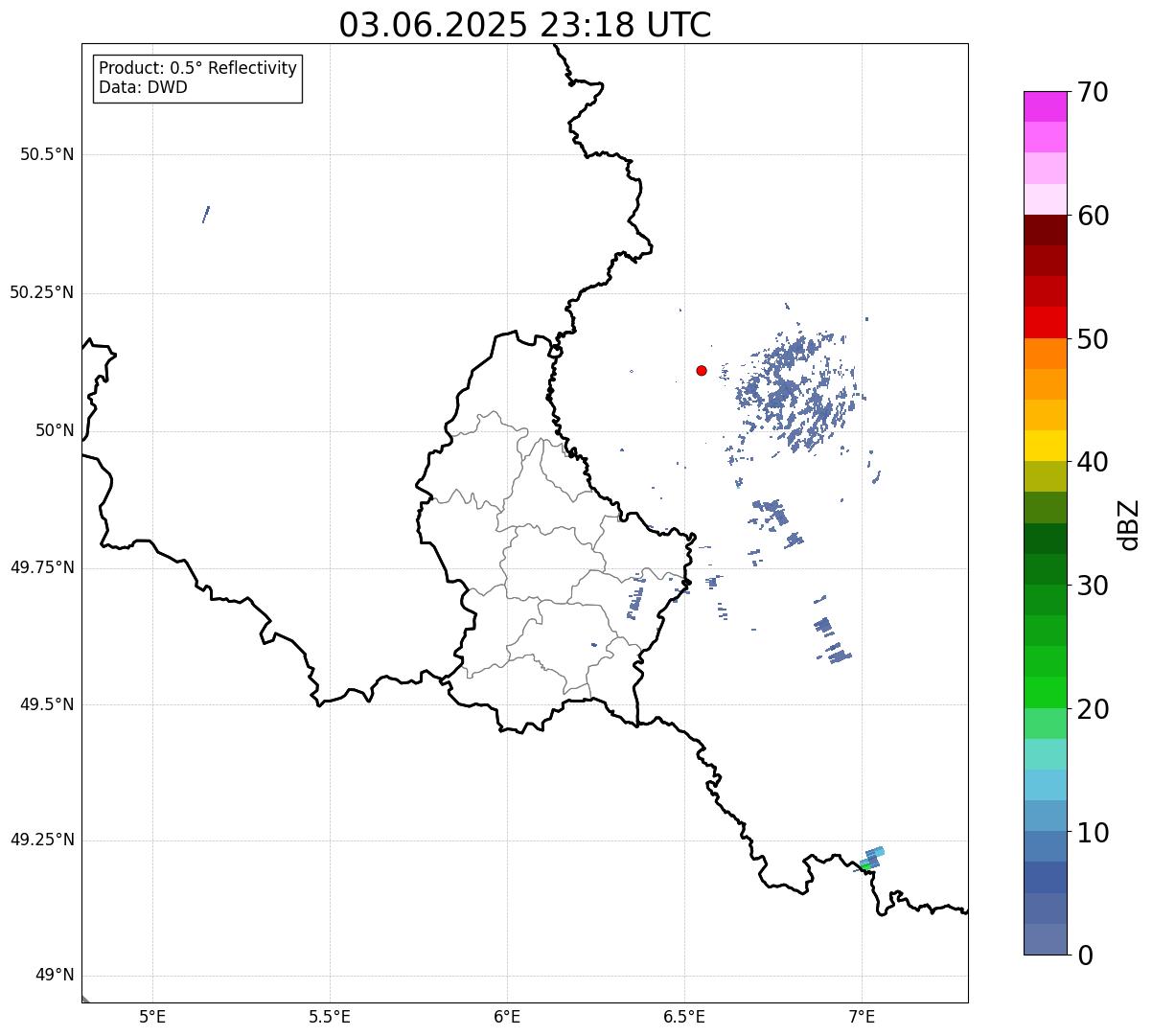
Task: Click the slate-blue colorbar swatch just above 0
Action: 1045,939
